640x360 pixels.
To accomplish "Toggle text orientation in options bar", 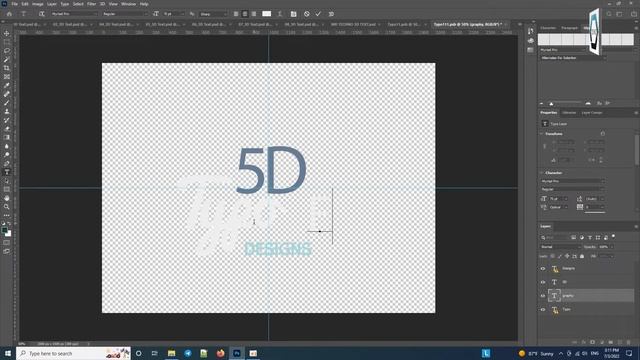I will click(x=42, y=14).
